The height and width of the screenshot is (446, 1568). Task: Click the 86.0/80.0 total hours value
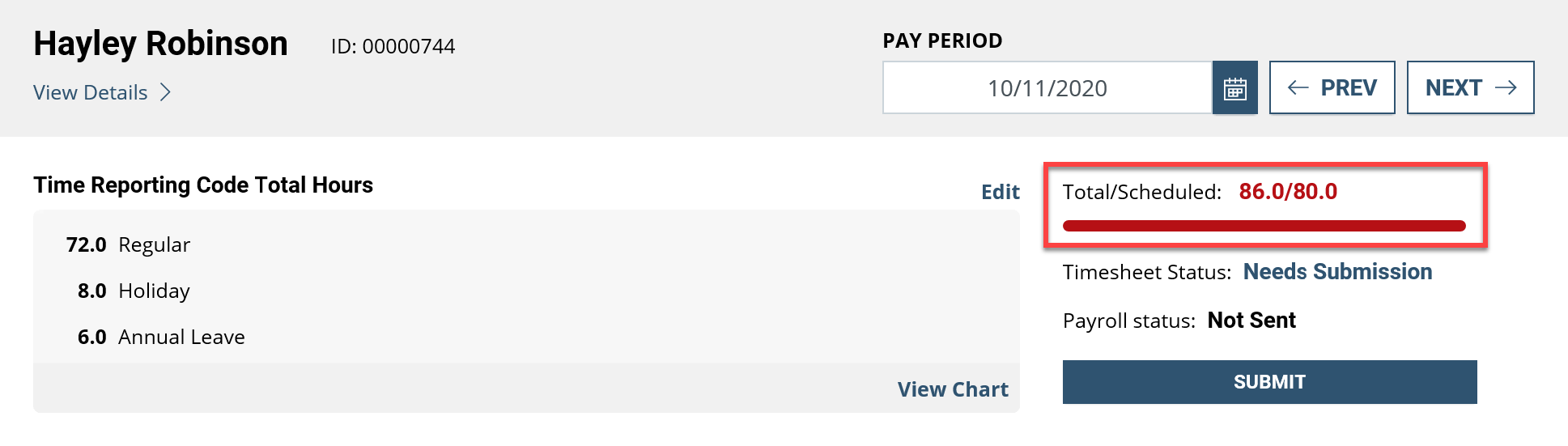(1288, 192)
